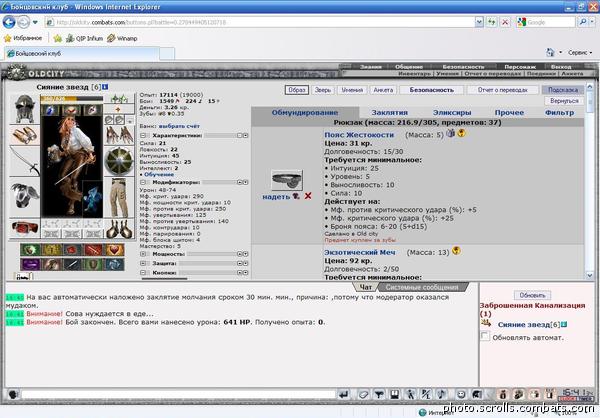Click the IE stop loading button

click(x=505, y=22)
